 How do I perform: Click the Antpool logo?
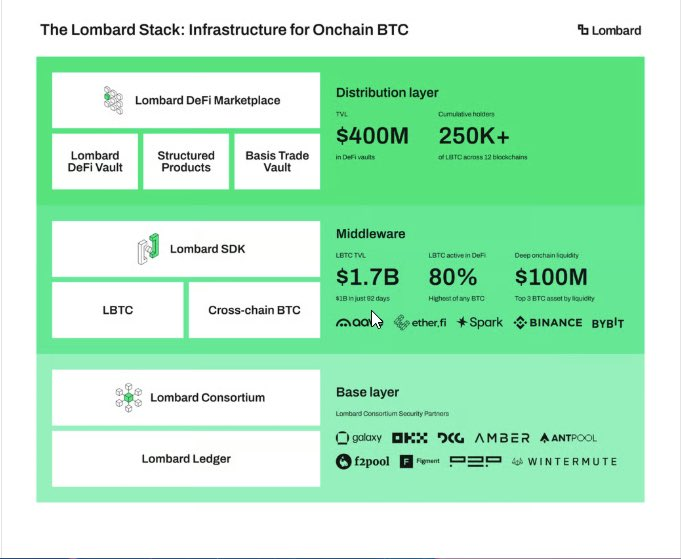click(x=568, y=438)
